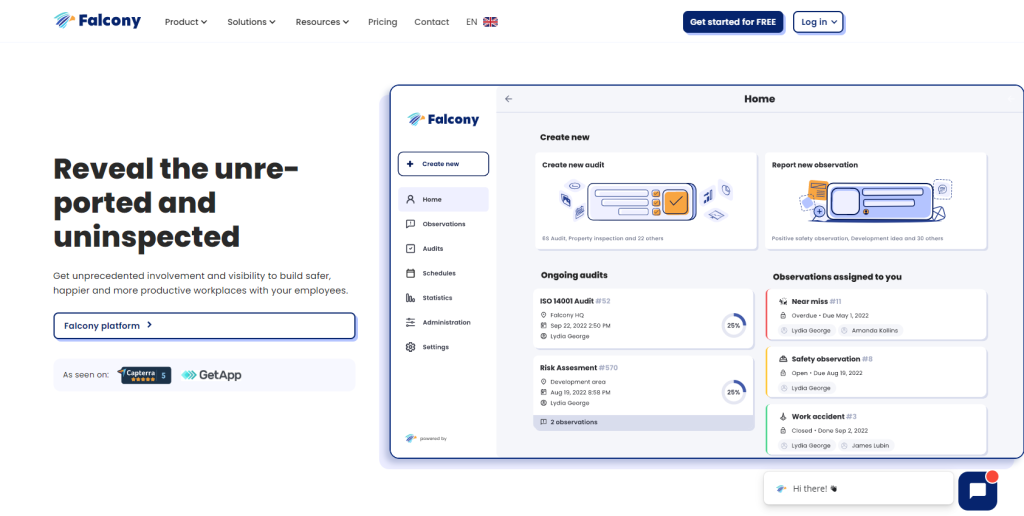Screen dimensions: 1024x516
Task: Click the James Lubin assignee chip
Action: [x=865, y=445]
